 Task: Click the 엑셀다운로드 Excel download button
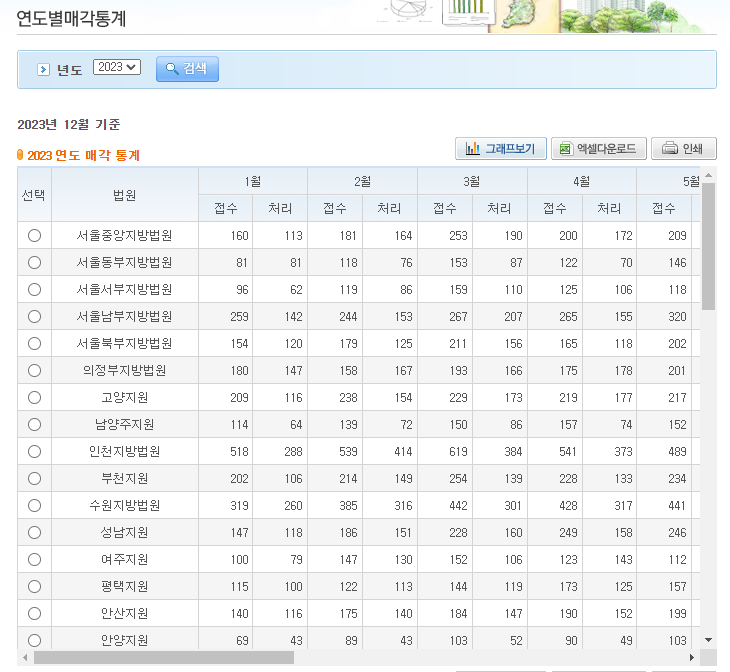599,149
